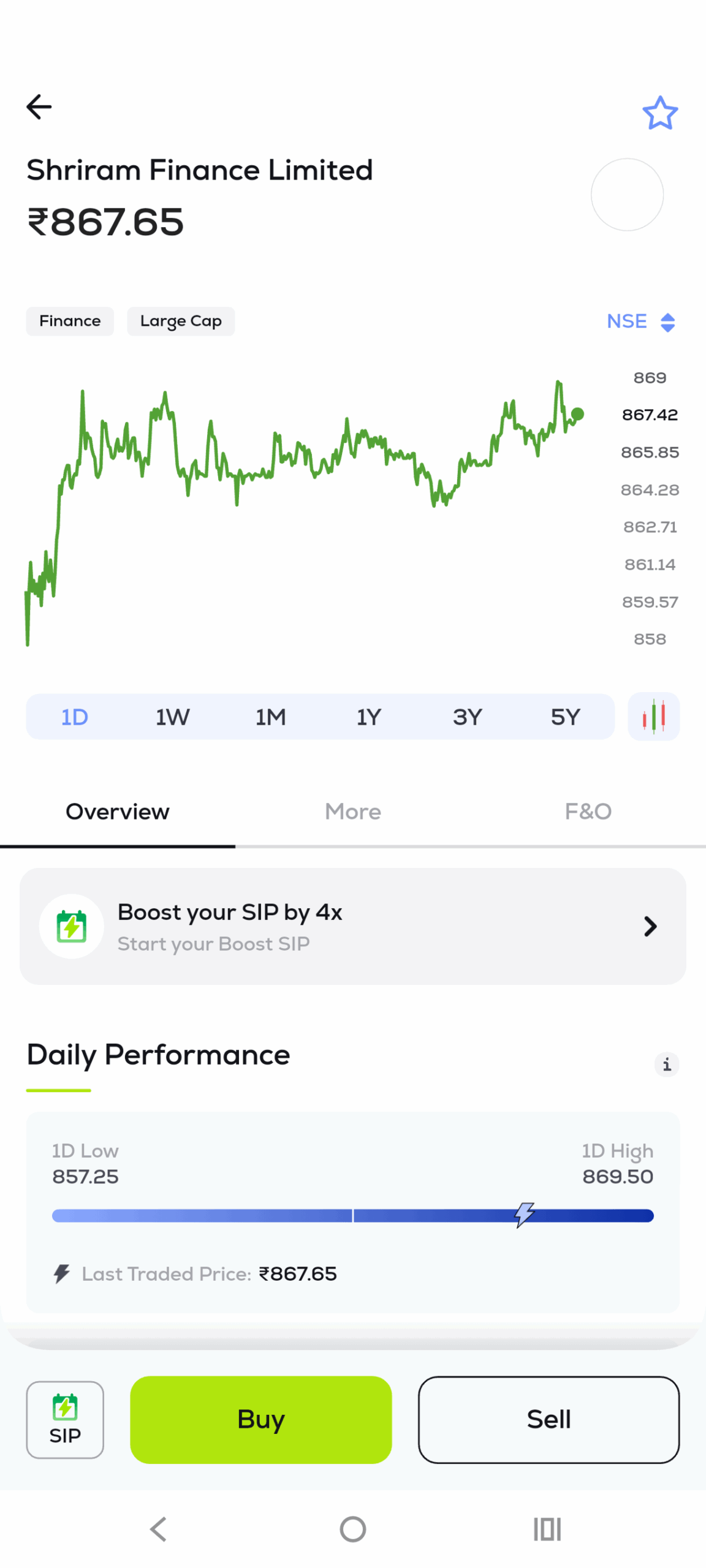706x1568 pixels.
Task: Add stock to watchlist with star icon
Action: (x=659, y=113)
